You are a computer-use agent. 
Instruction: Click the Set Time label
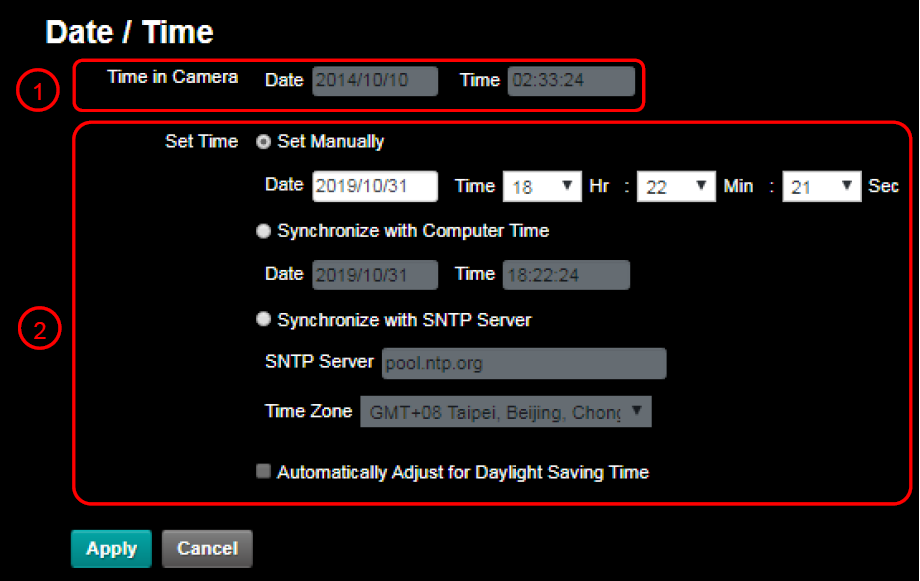coord(201,141)
